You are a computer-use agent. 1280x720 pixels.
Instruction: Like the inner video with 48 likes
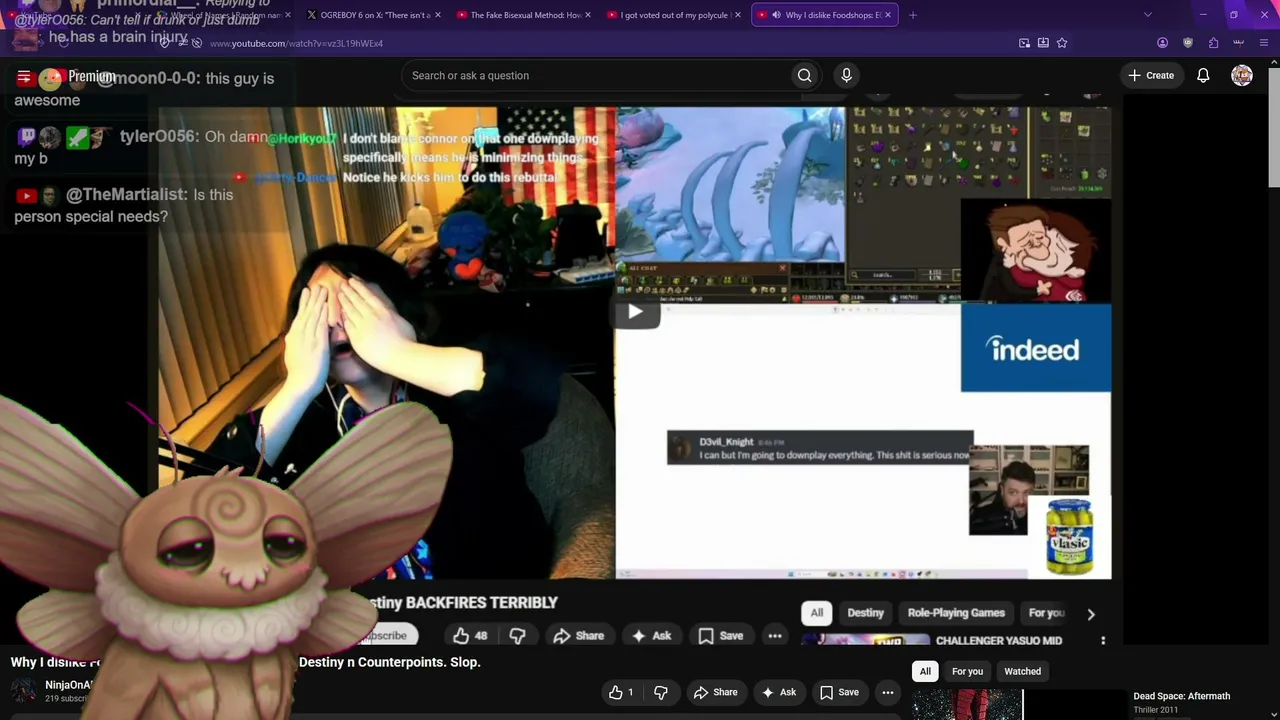pyautogui.click(x=470, y=636)
